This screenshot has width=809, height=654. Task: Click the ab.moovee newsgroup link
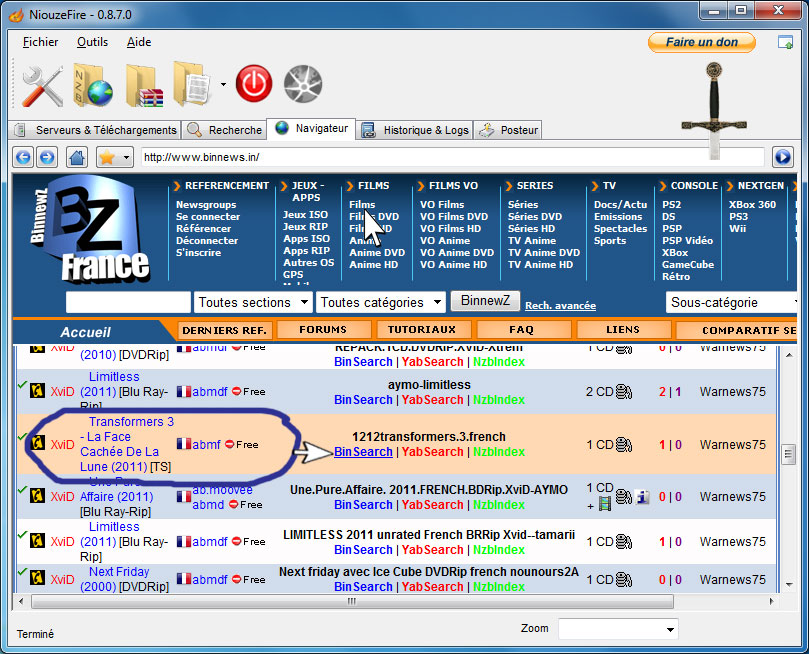[x=222, y=490]
